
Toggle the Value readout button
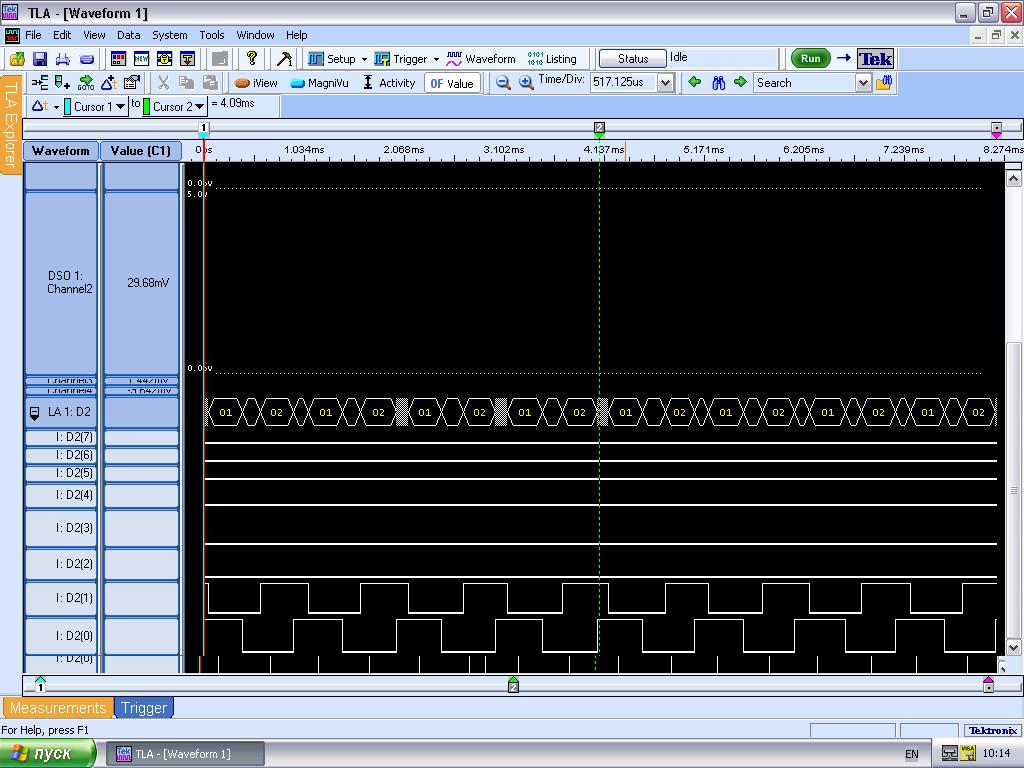point(451,83)
